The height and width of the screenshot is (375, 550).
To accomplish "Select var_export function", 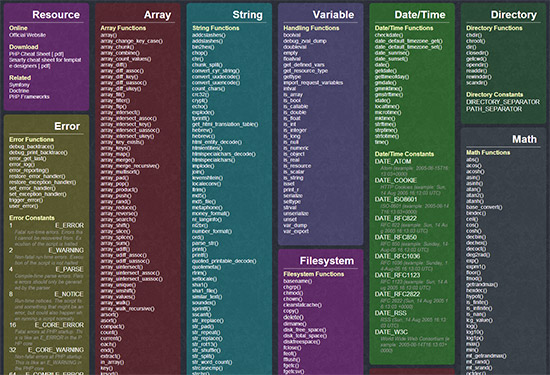I will coord(296,232).
